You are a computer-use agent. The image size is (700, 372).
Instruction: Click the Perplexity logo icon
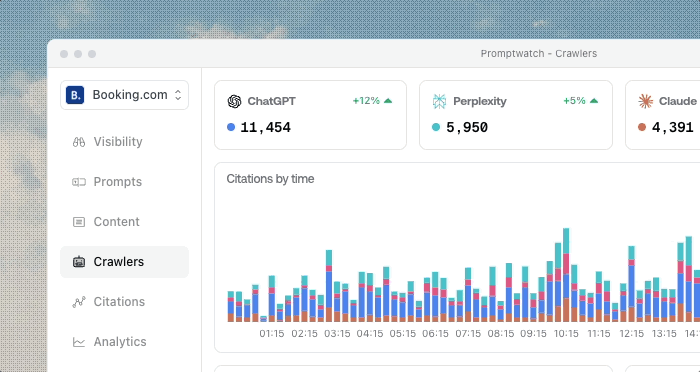click(x=439, y=101)
